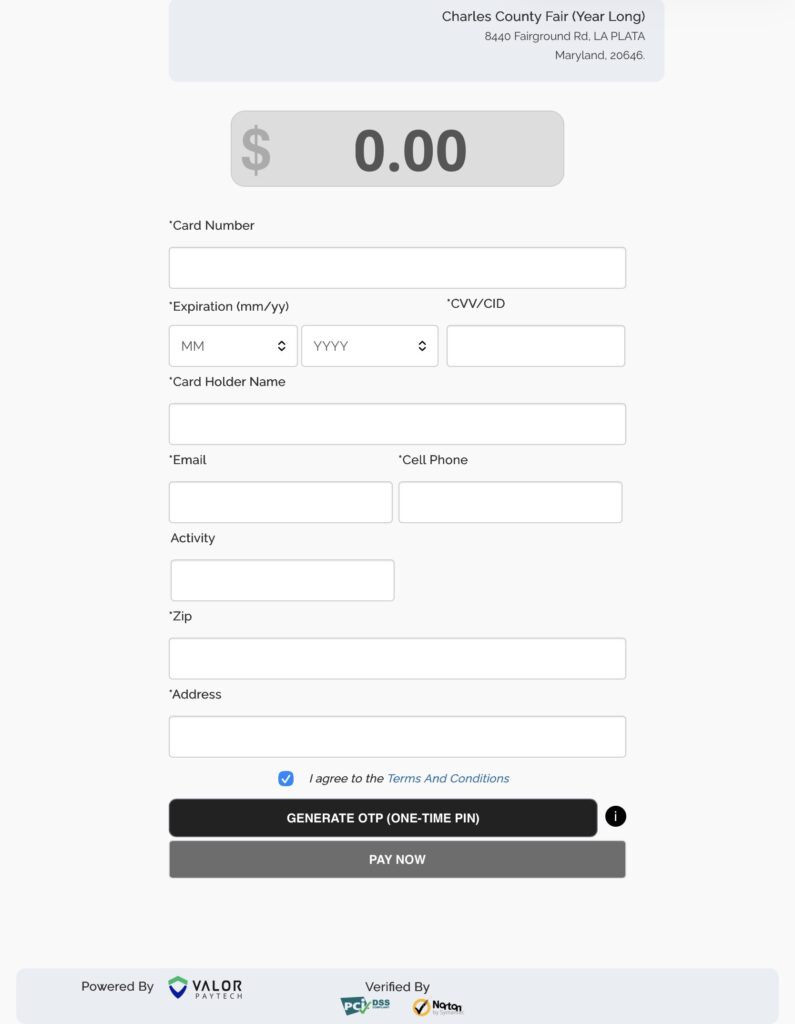Select the Zip code field
Viewport: 795px width, 1024px height.
397,658
